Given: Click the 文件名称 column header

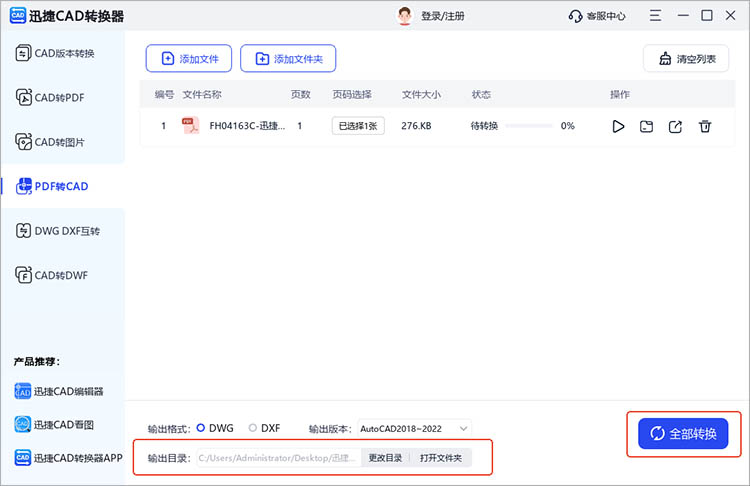Looking at the screenshot, I should click(202, 94).
